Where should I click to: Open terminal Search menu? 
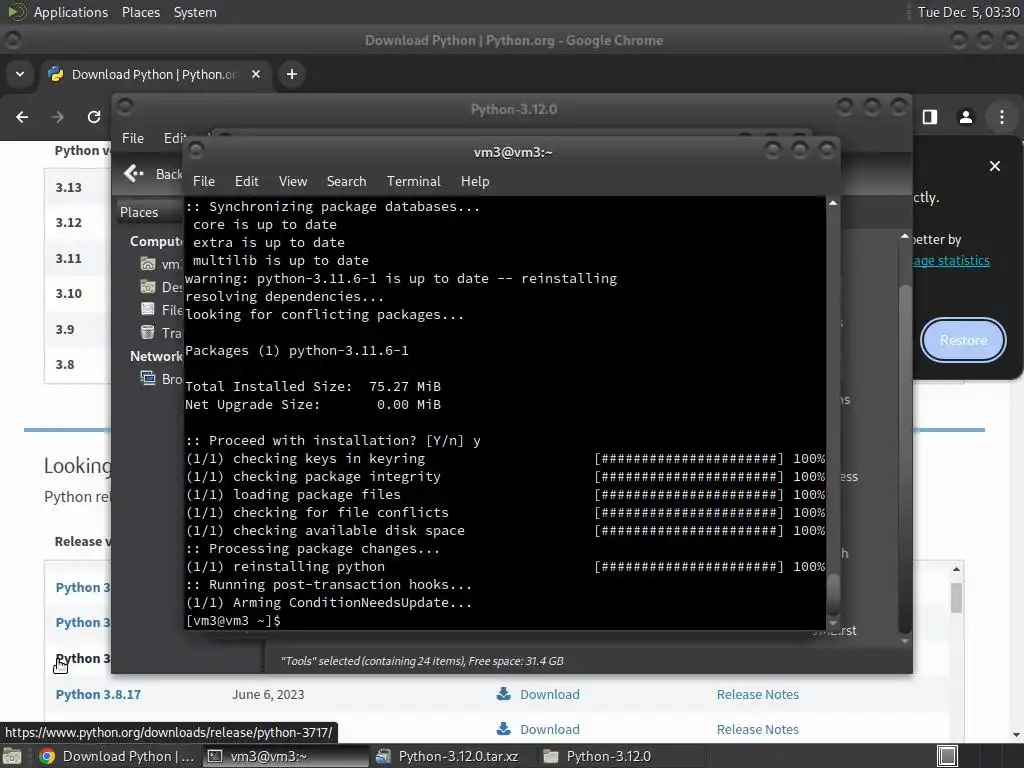(x=346, y=182)
